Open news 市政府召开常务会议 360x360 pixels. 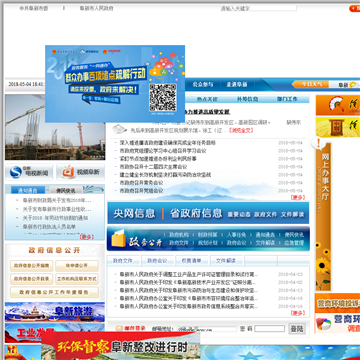[x=141, y=183]
